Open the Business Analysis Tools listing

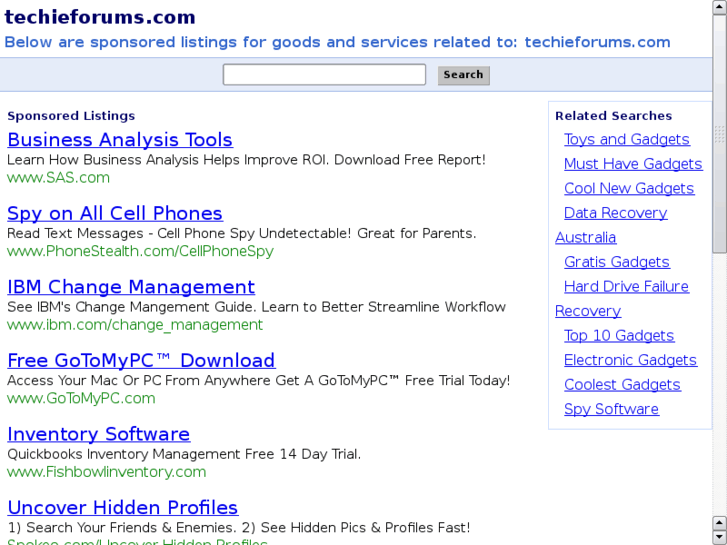[x=120, y=140]
